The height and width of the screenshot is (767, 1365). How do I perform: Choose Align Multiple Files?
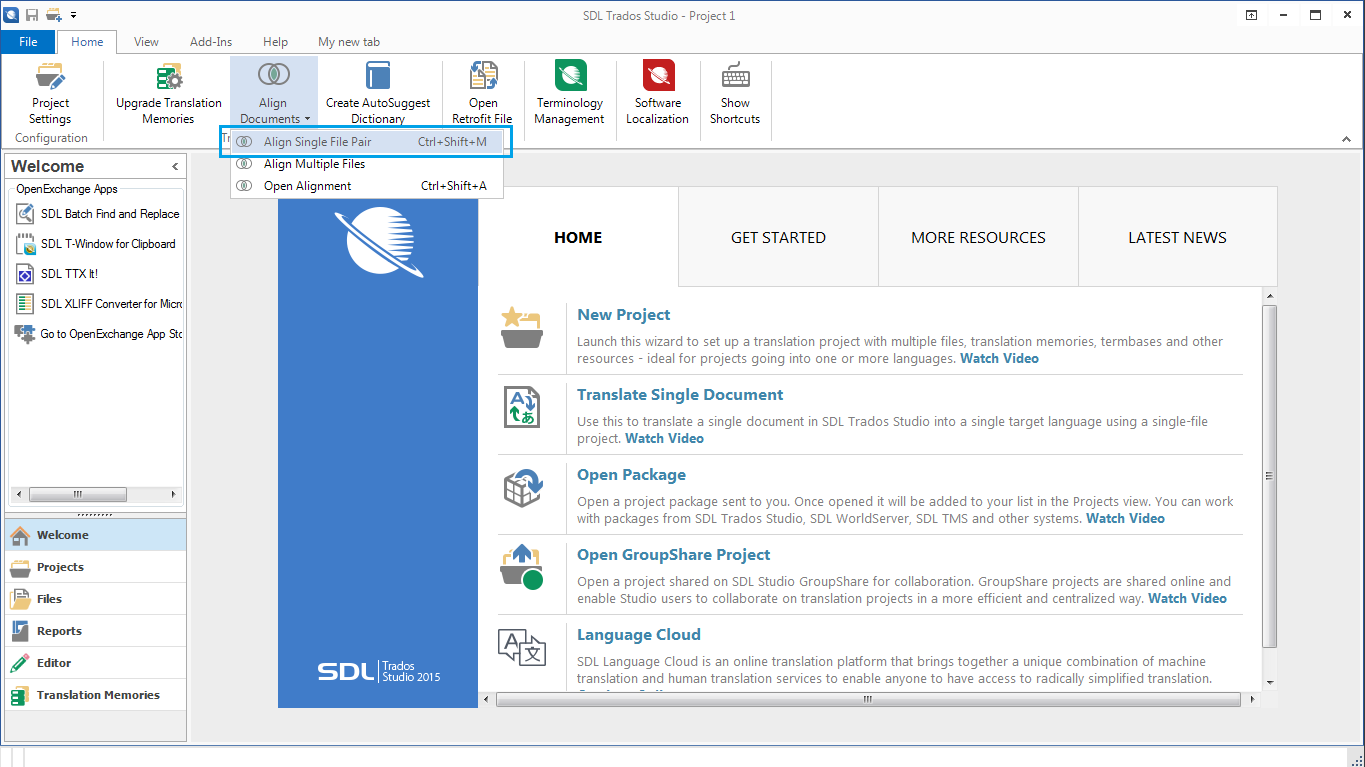pyautogui.click(x=367, y=164)
